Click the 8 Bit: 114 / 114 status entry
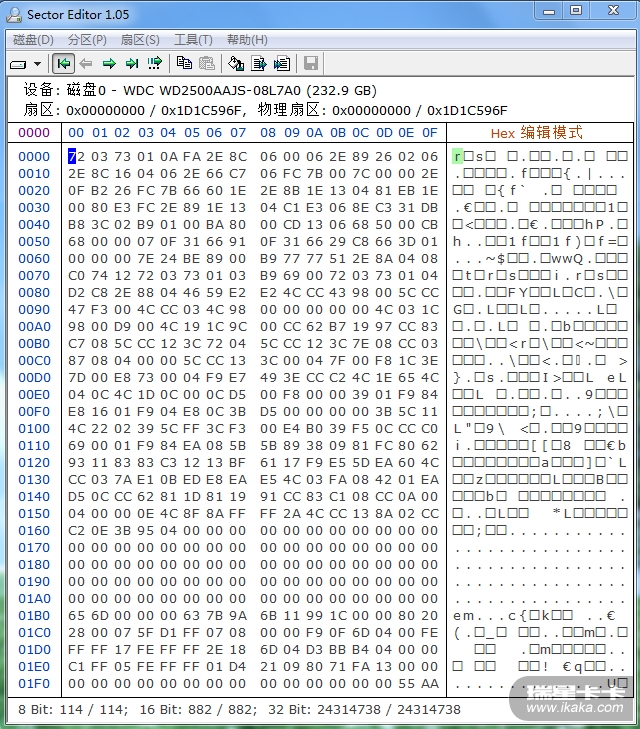Screen dimensions: 640x729 [x=73, y=709]
